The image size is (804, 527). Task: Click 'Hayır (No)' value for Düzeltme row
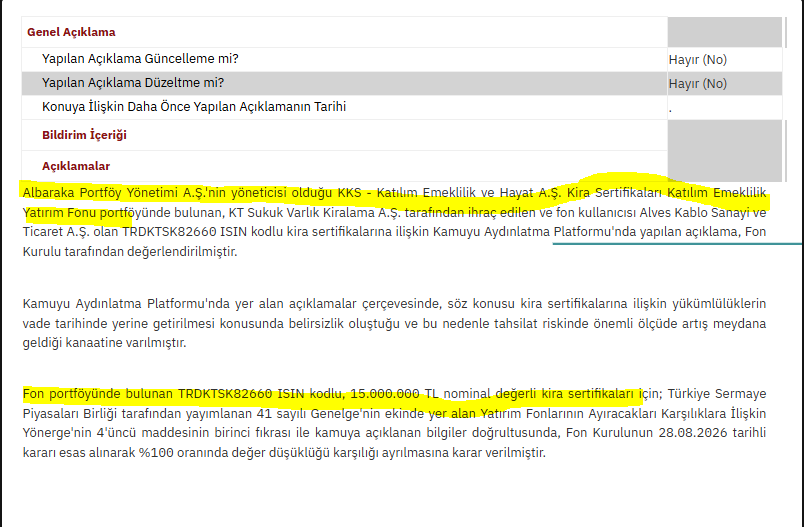(697, 84)
